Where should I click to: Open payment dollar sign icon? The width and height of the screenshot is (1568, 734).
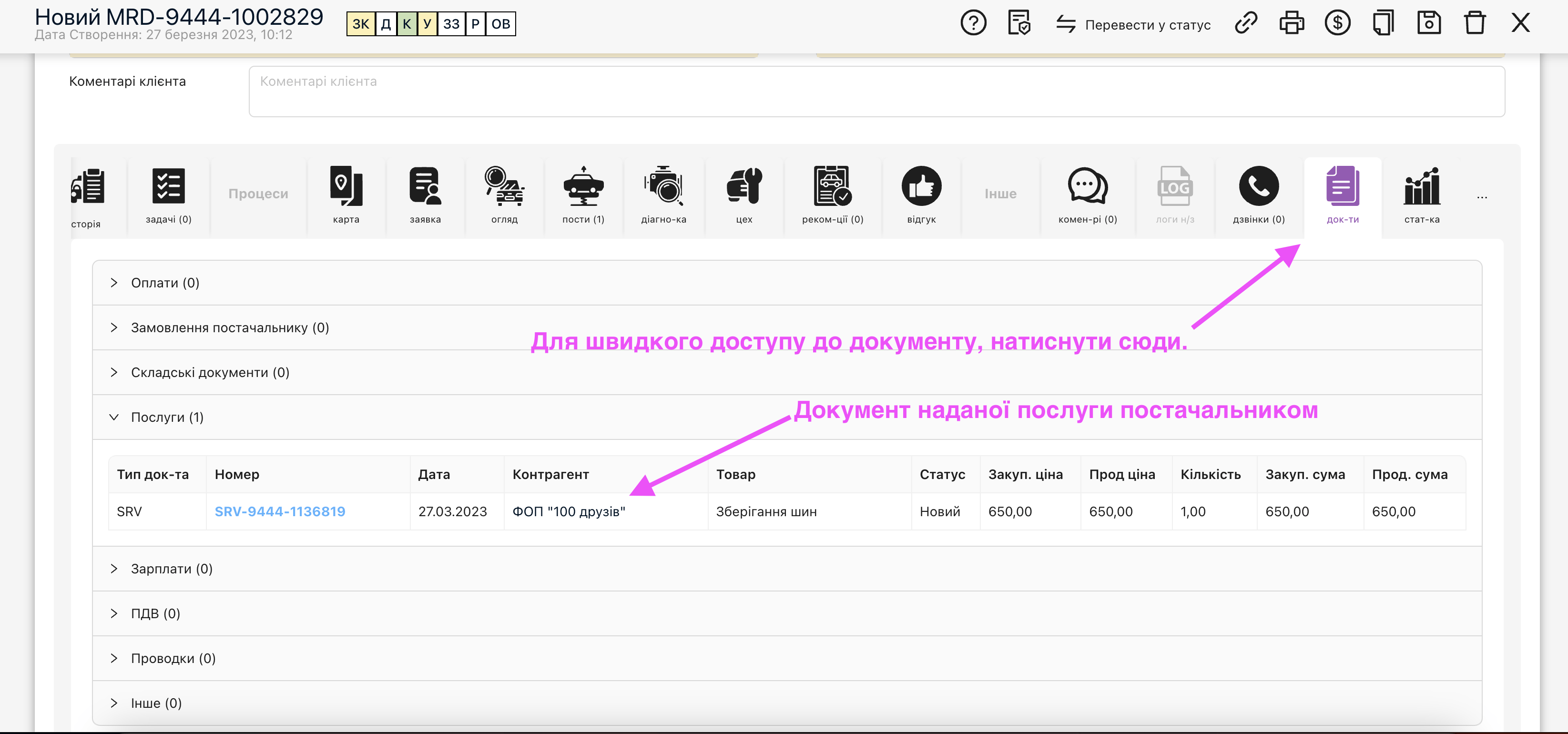point(1337,23)
